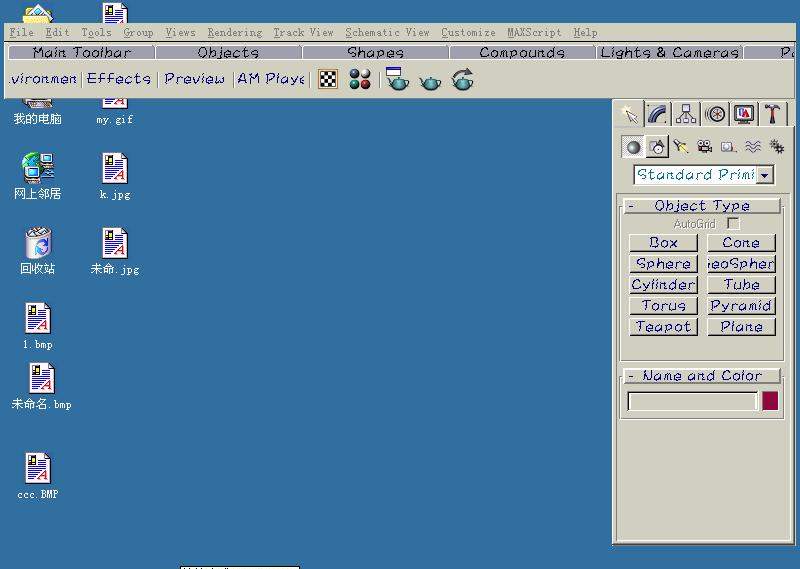Select the Cameras category icon
Image resolution: width=800 pixels, height=569 pixels.
coord(705,147)
